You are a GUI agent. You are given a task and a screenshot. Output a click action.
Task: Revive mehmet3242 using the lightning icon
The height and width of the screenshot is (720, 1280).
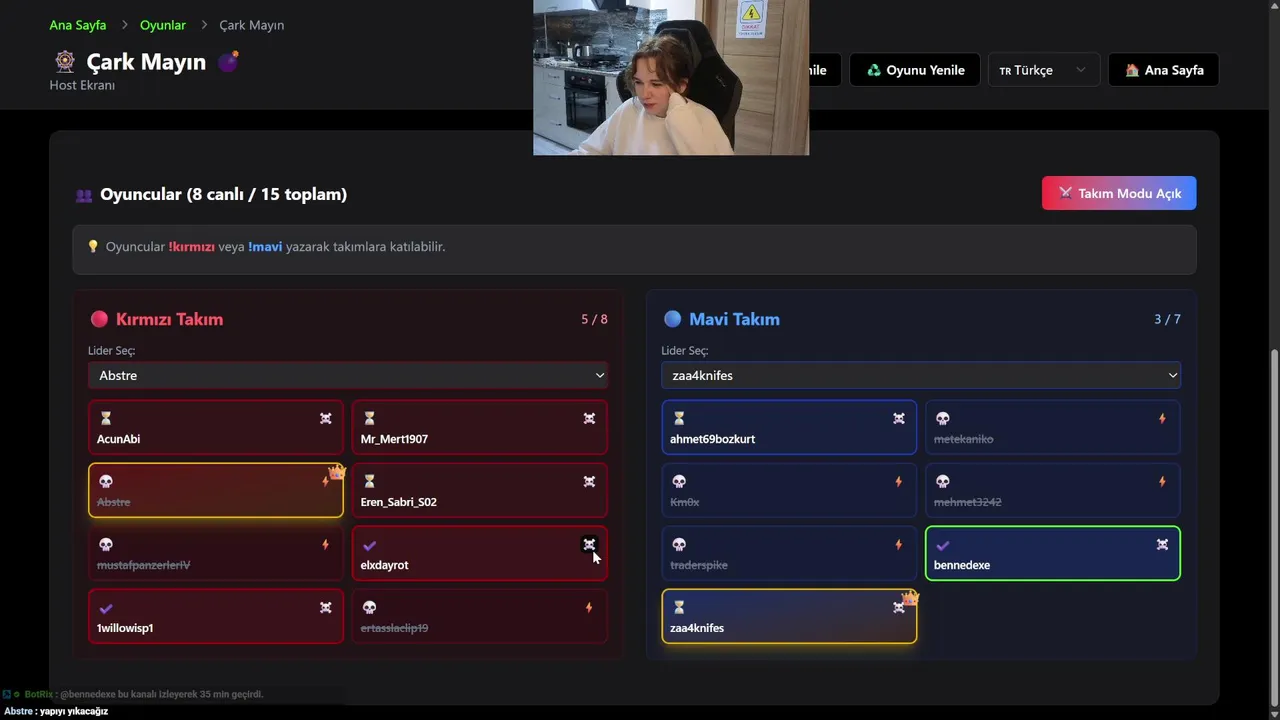tap(1162, 481)
